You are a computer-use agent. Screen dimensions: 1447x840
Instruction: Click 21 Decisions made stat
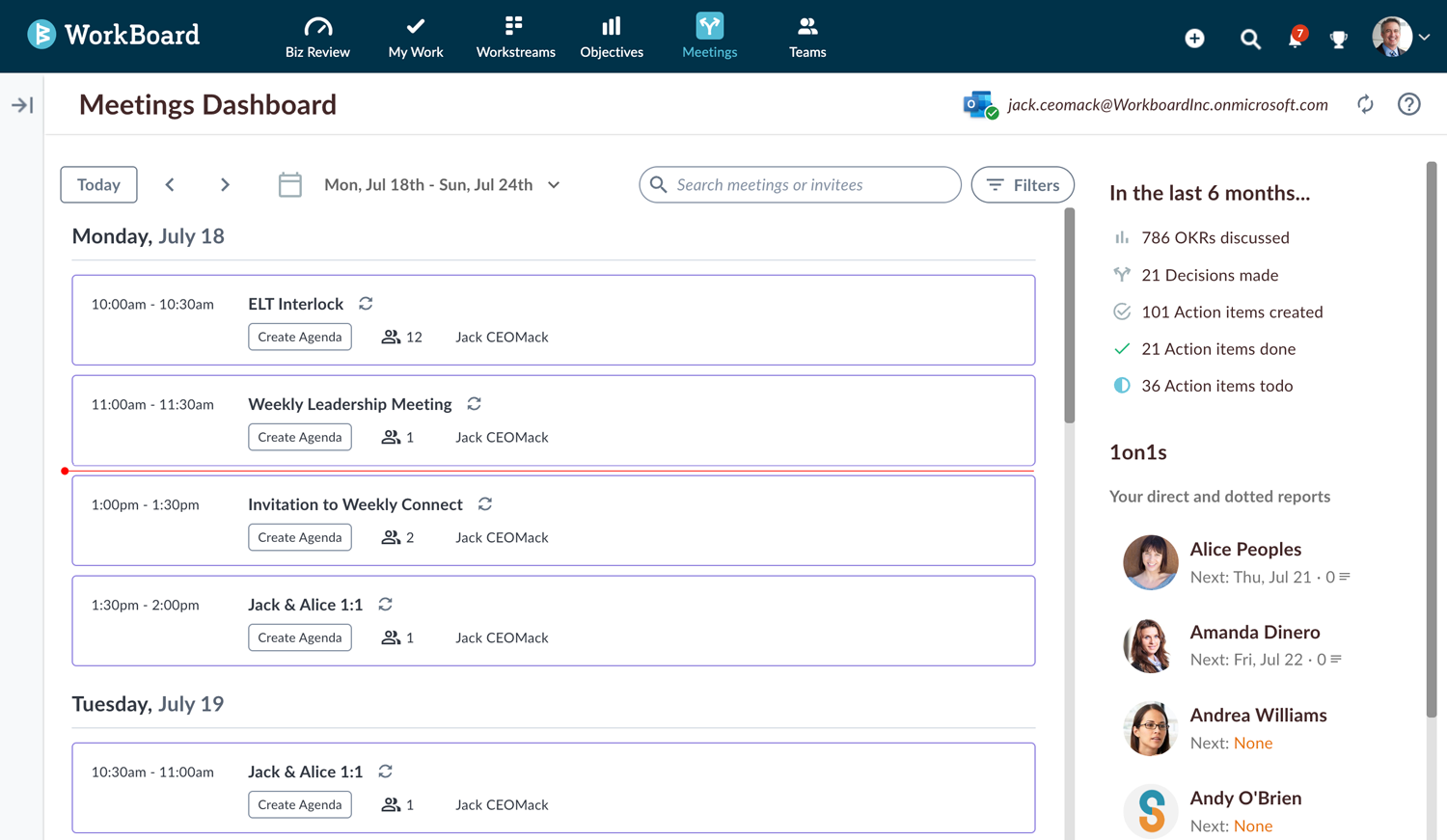1196,275
